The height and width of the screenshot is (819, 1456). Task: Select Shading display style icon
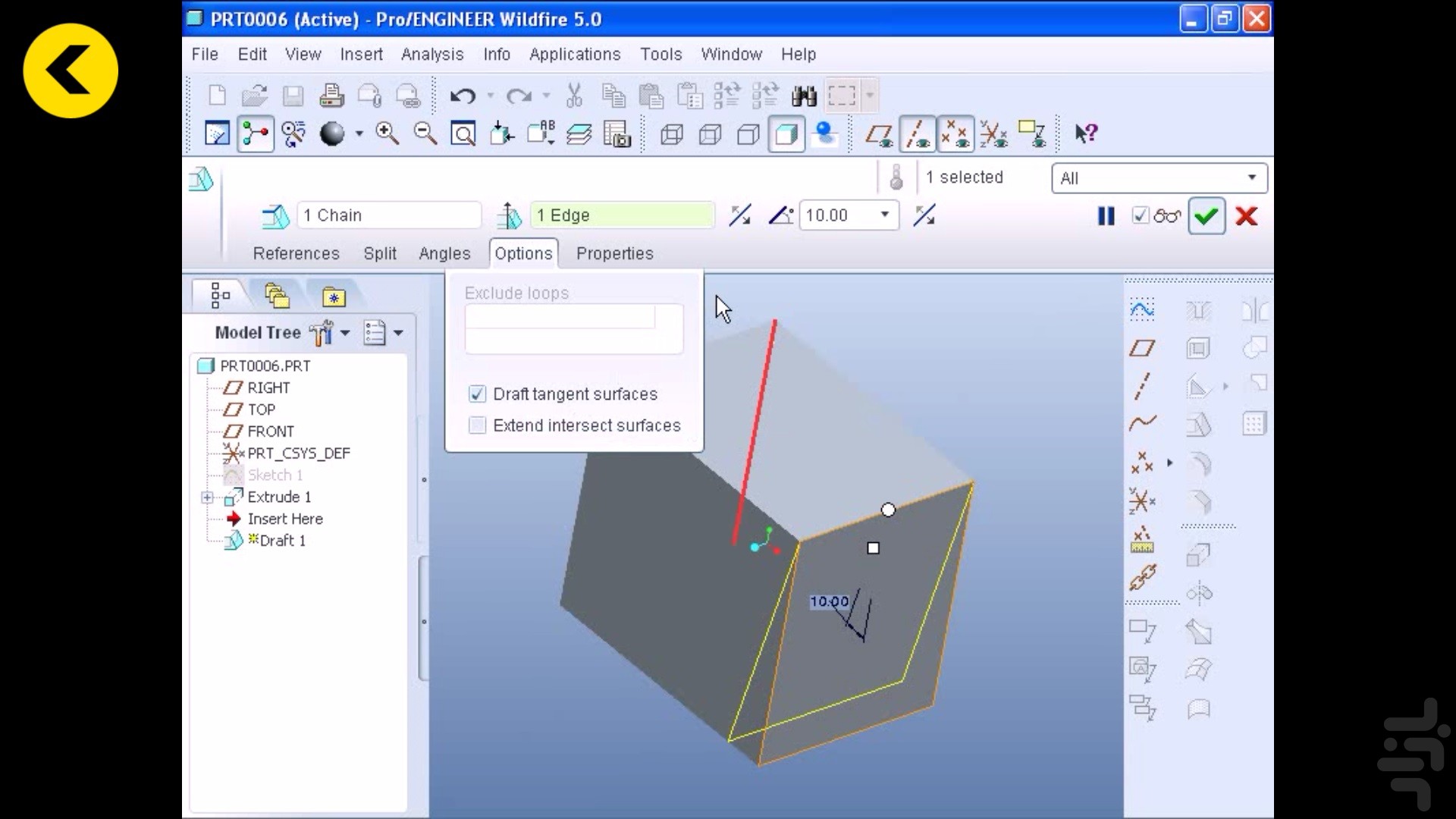coord(786,135)
